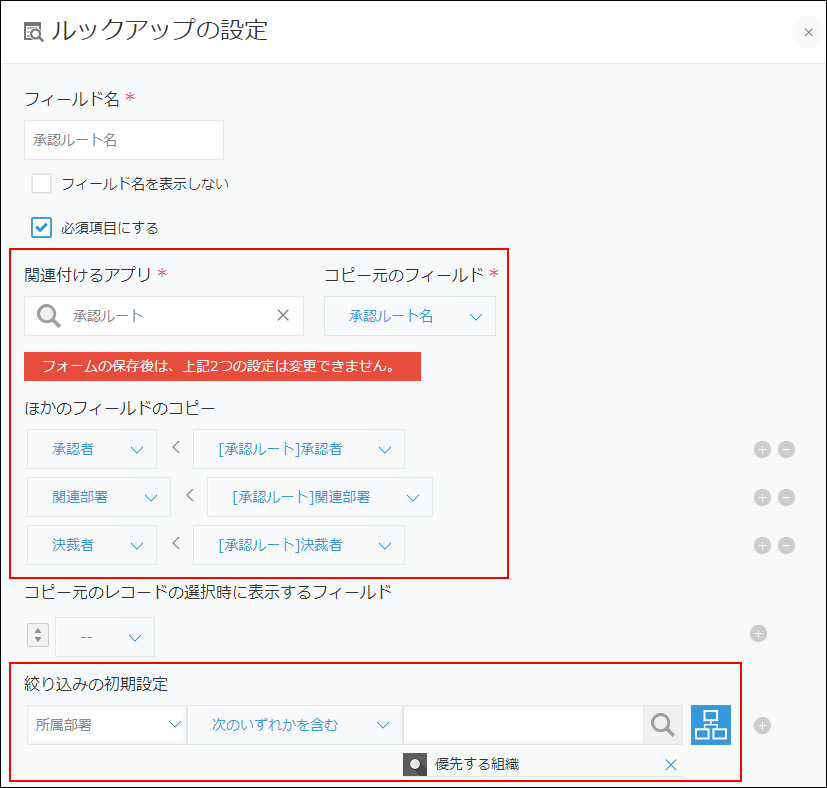Click − to remove the 決裁者 mapping row
The image size is (827, 788).
click(x=786, y=545)
